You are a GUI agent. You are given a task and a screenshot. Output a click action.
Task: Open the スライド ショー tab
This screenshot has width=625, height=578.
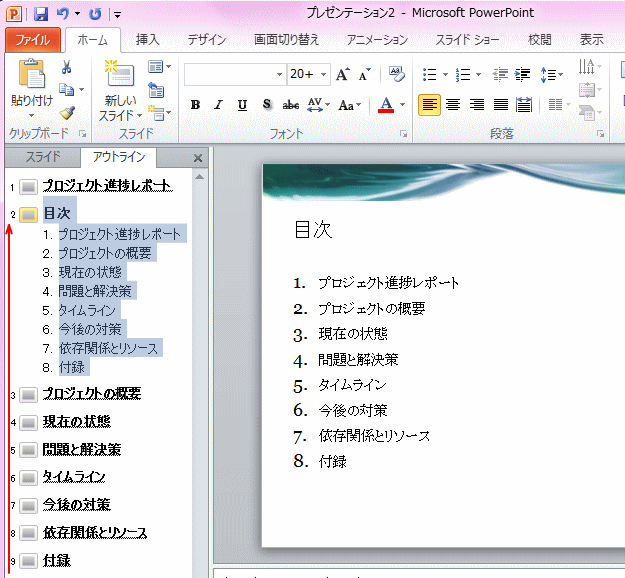pyautogui.click(x=467, y=40)
